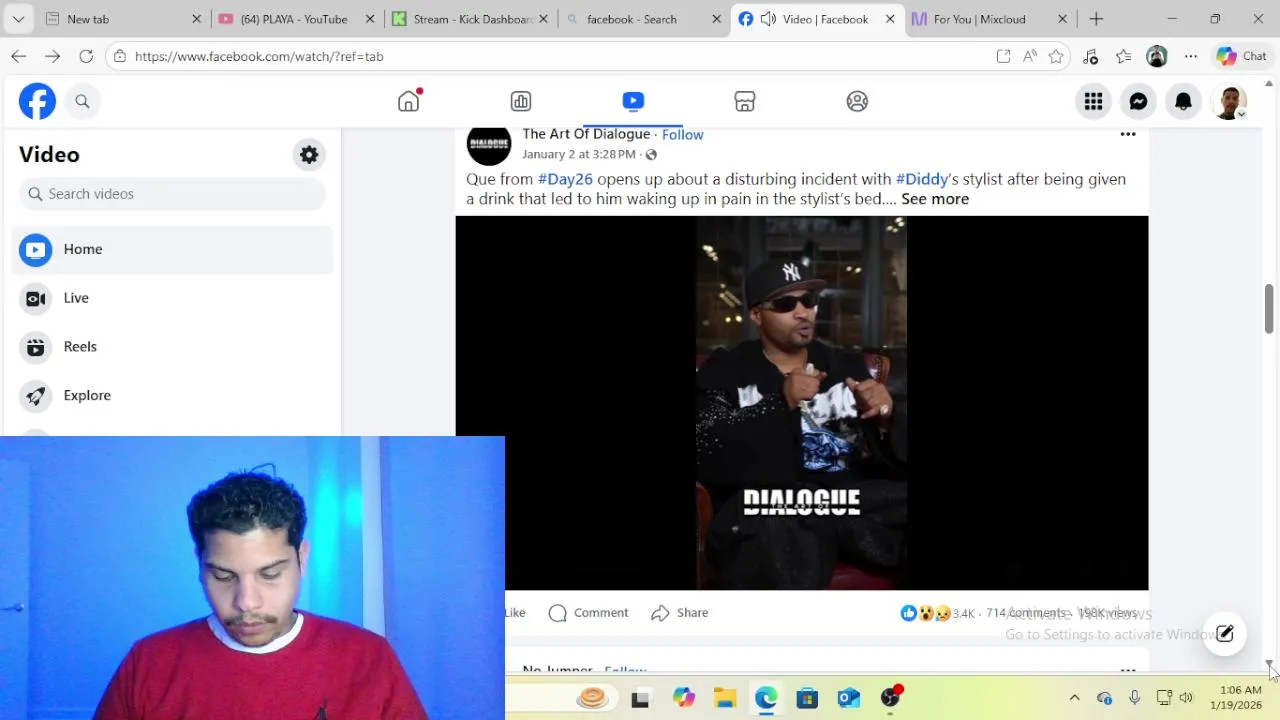1280x720 pixels.
Task: Follow The Art Of Dialogue page
Action: (682, 134)
